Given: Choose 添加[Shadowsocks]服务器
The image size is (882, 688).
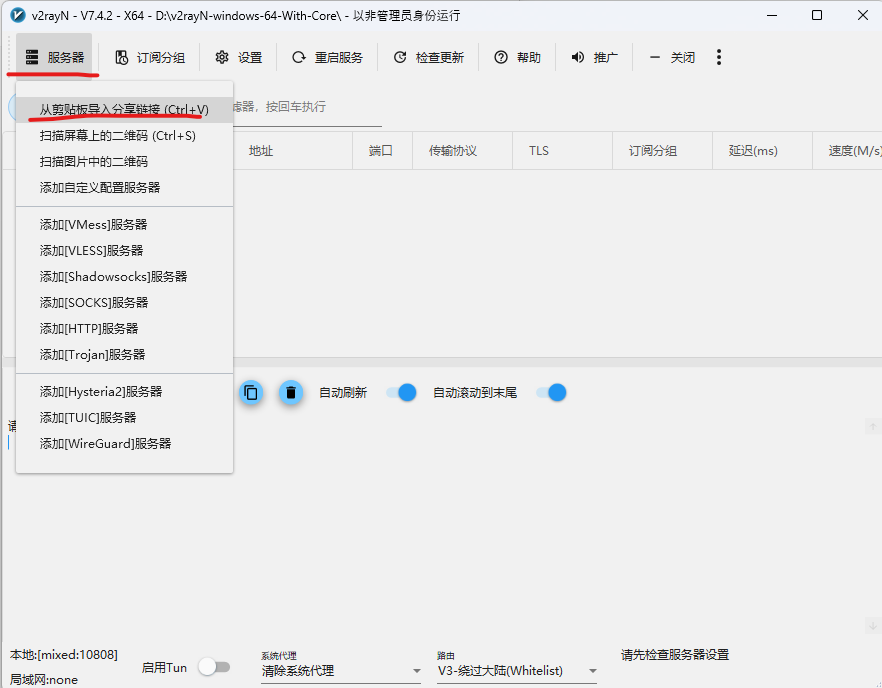Looking at the screenshot, I should [124, 276].
